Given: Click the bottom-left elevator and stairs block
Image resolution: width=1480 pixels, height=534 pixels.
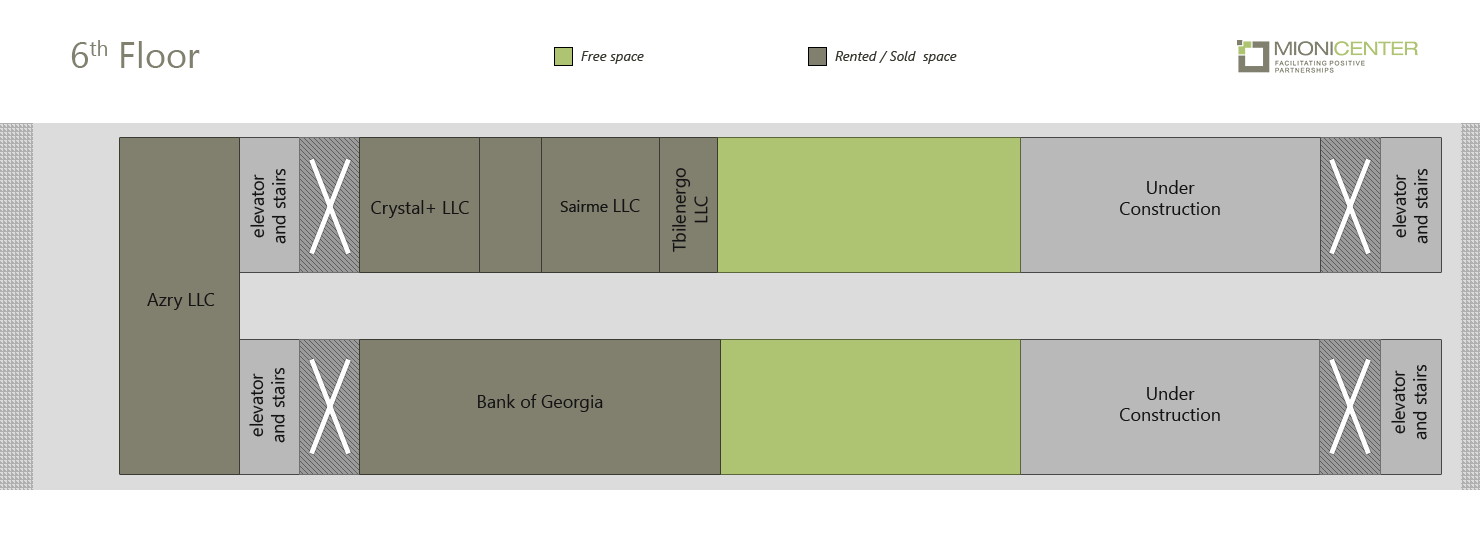Looking at the screenshot, I should point(270,407).
